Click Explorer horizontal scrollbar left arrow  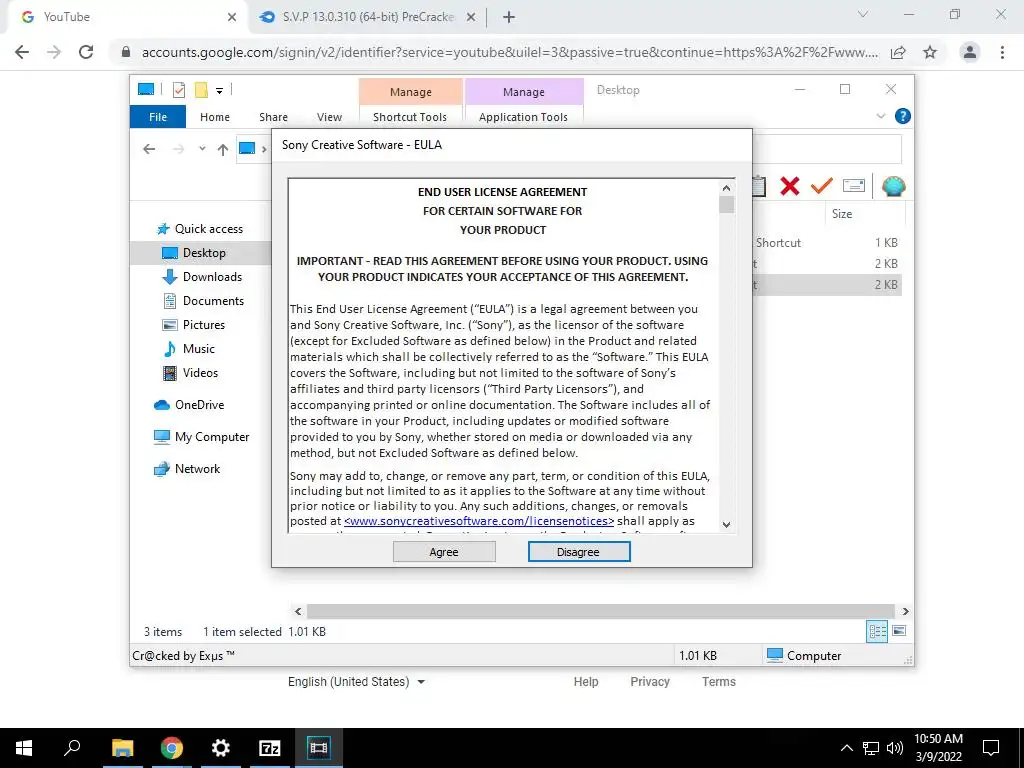(x=298, y=611)
